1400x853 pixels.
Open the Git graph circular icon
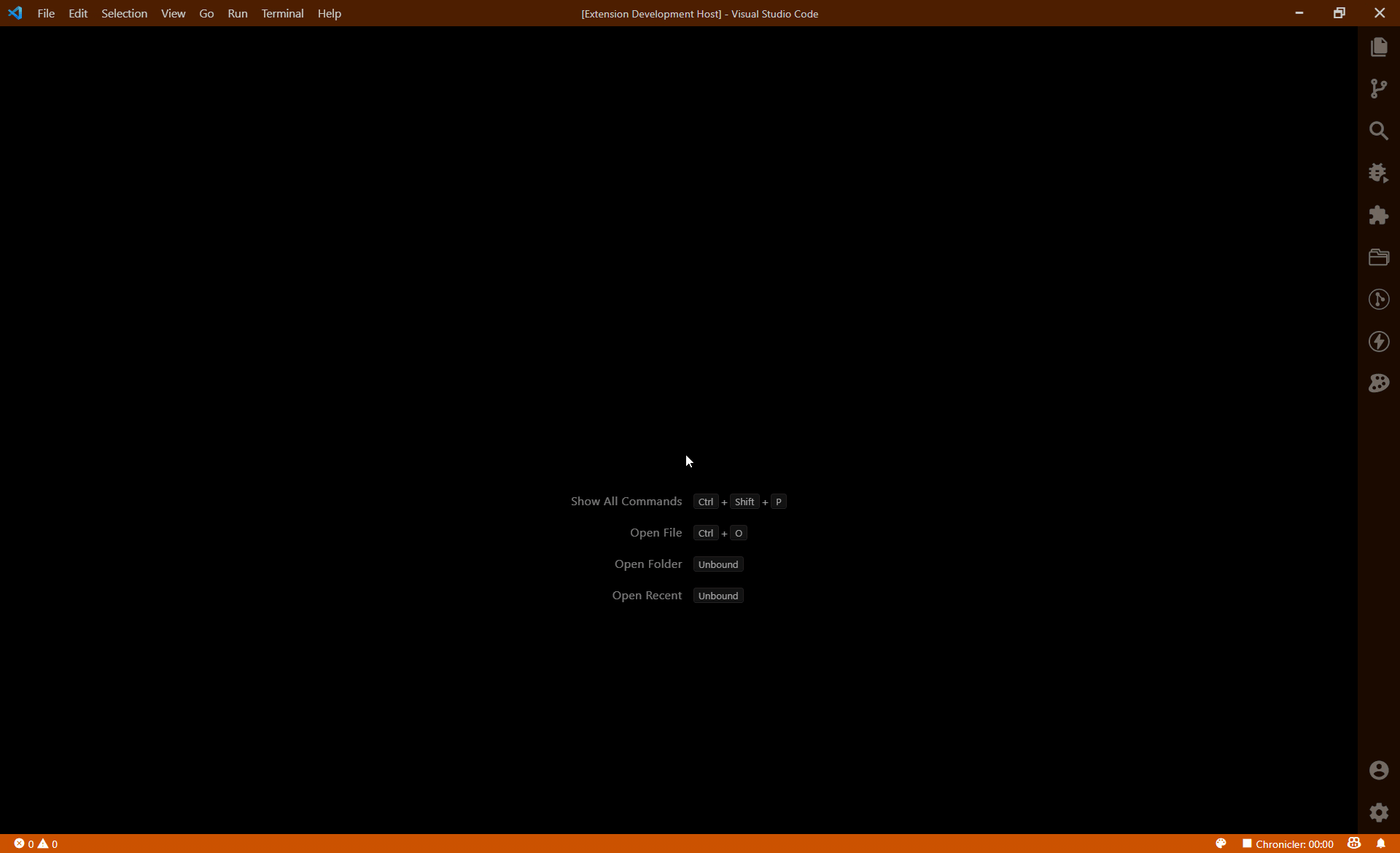point(1378,300)
